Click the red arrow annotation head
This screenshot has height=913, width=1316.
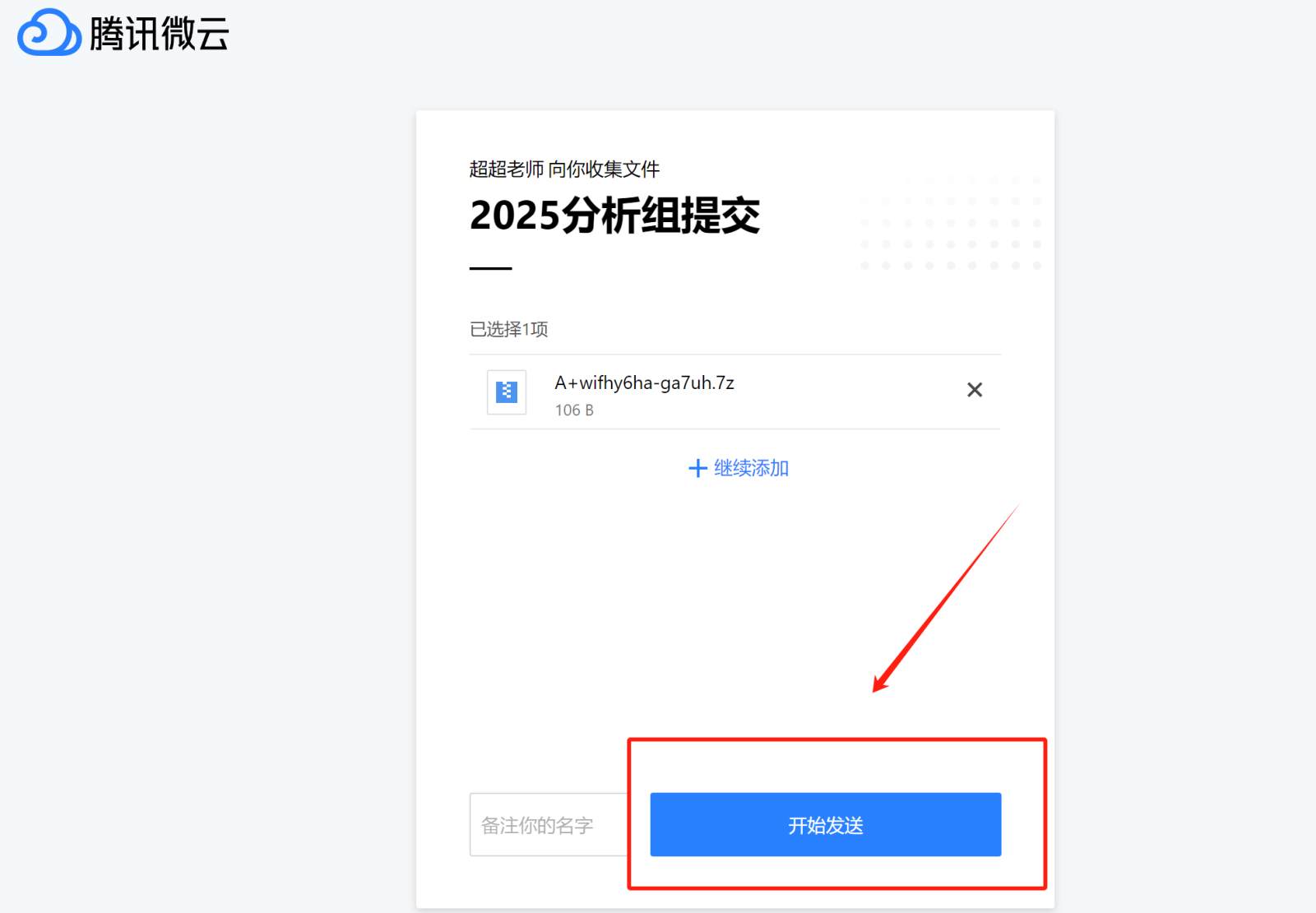pyautogui.click(x=882, y=683)
